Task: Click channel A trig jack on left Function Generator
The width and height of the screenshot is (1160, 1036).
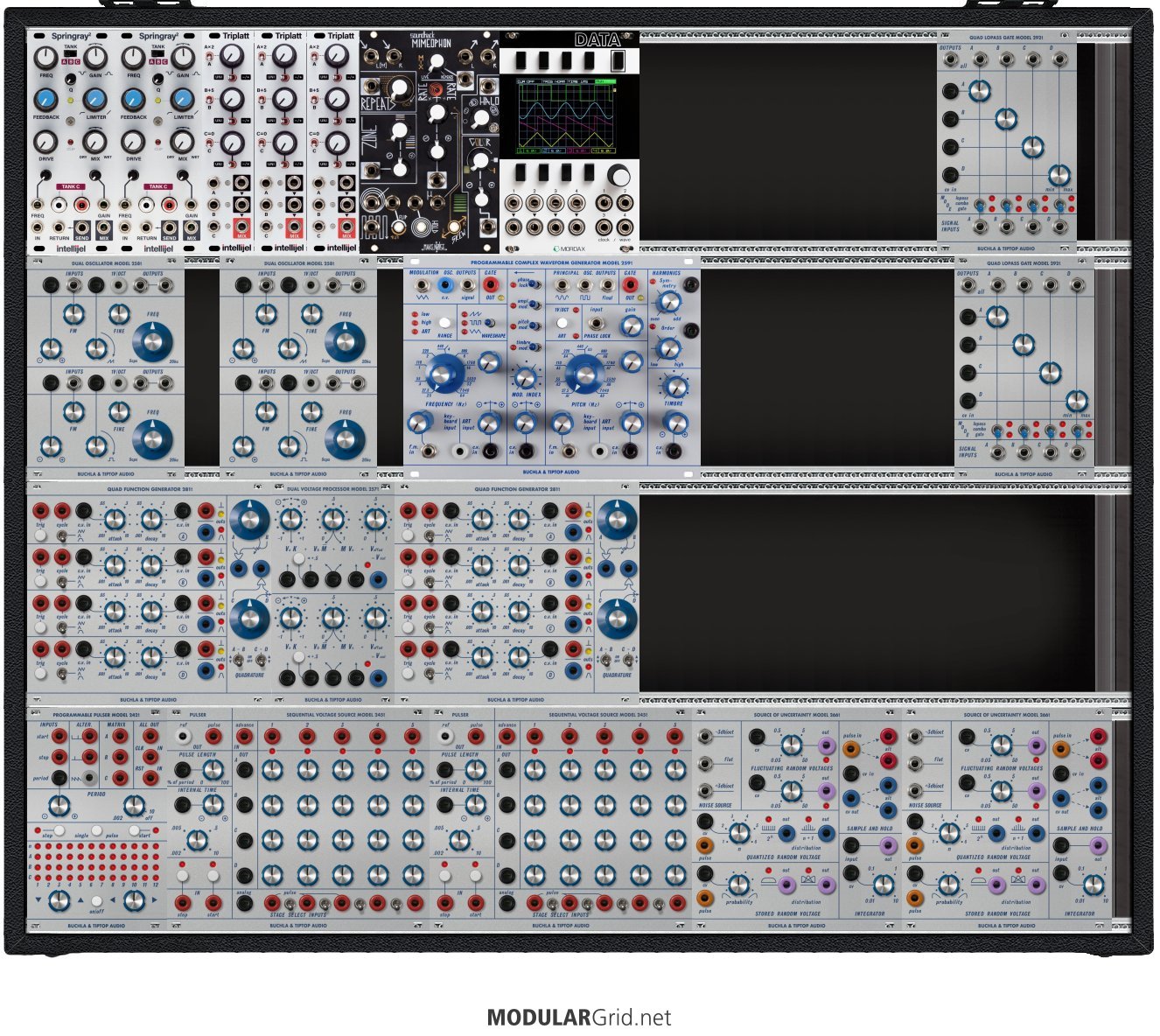Action: 40,512
